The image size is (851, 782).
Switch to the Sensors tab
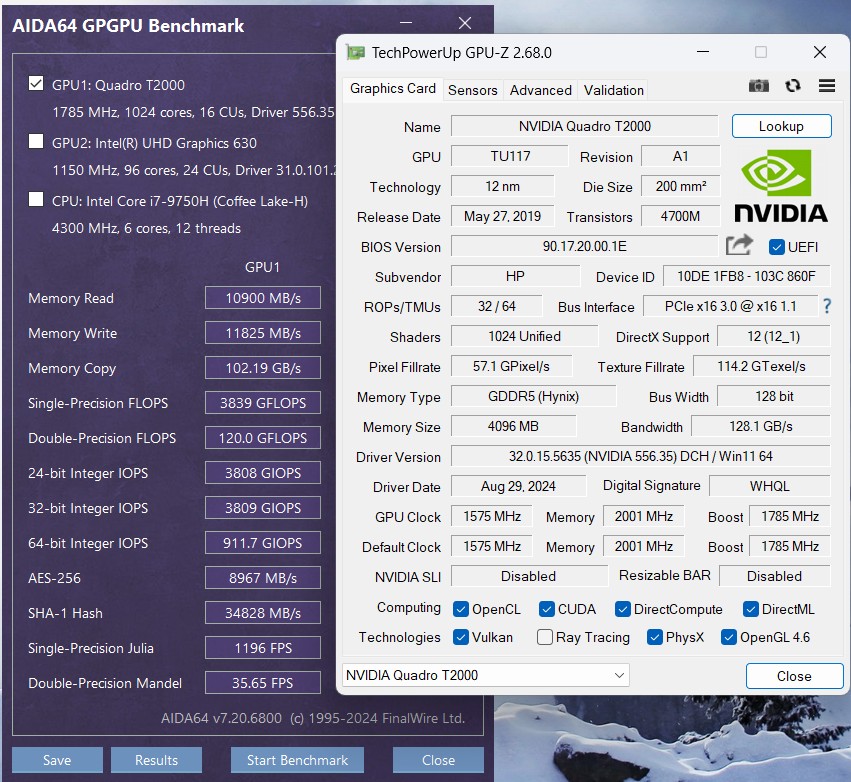point(472,90)
